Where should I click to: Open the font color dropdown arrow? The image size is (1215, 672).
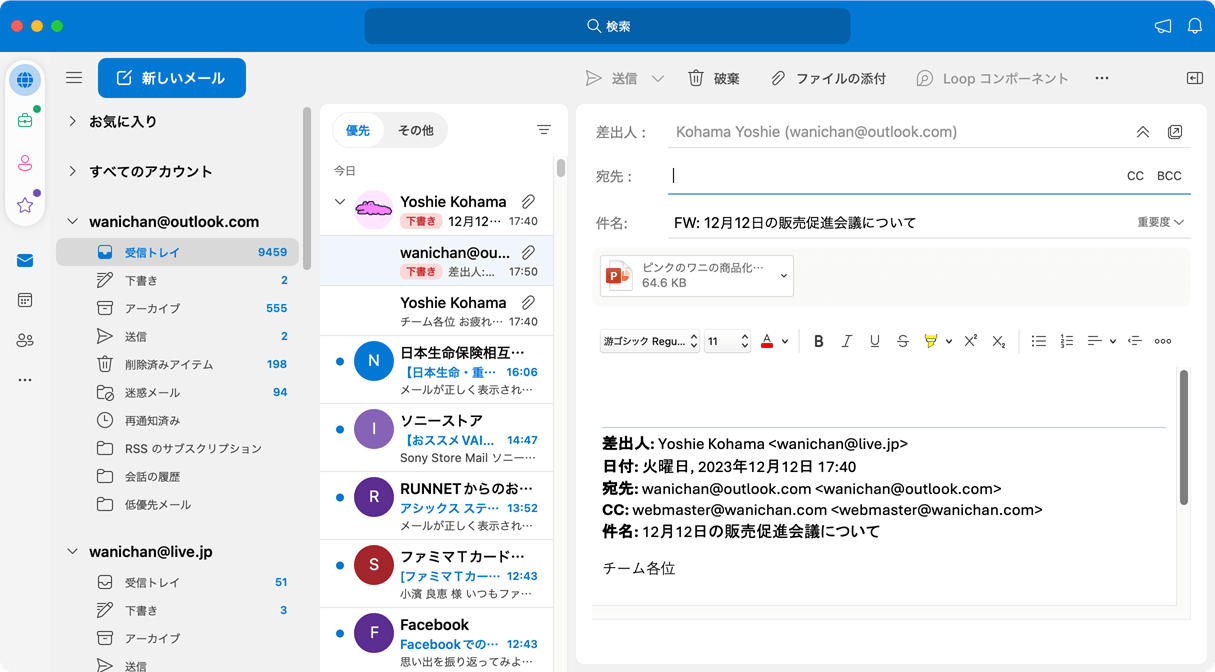[x=785, y=342]
